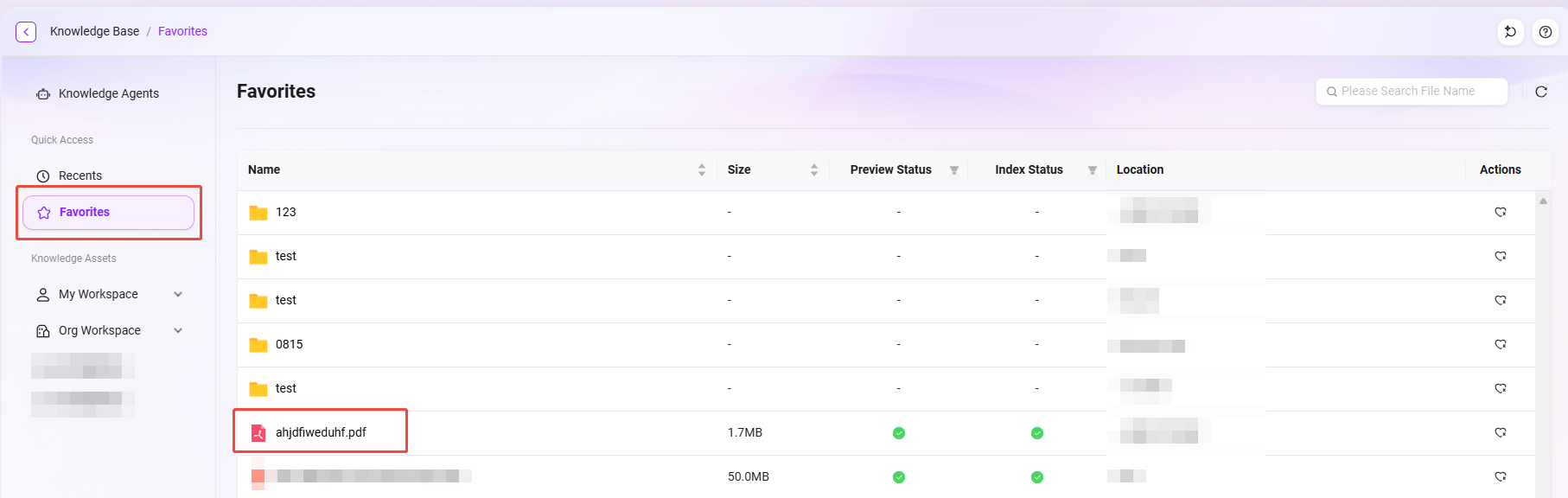Viewport: 1568px width, 498px height.
Task: Open the Preview Status filter
Action: coord(953,170)
